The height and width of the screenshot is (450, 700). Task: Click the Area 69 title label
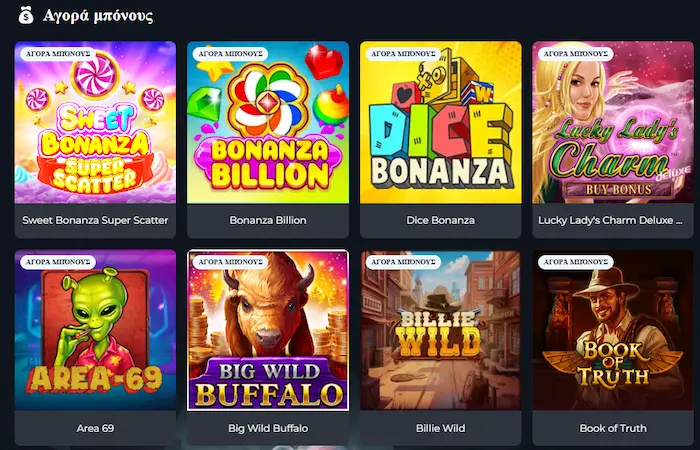point(96,428)
